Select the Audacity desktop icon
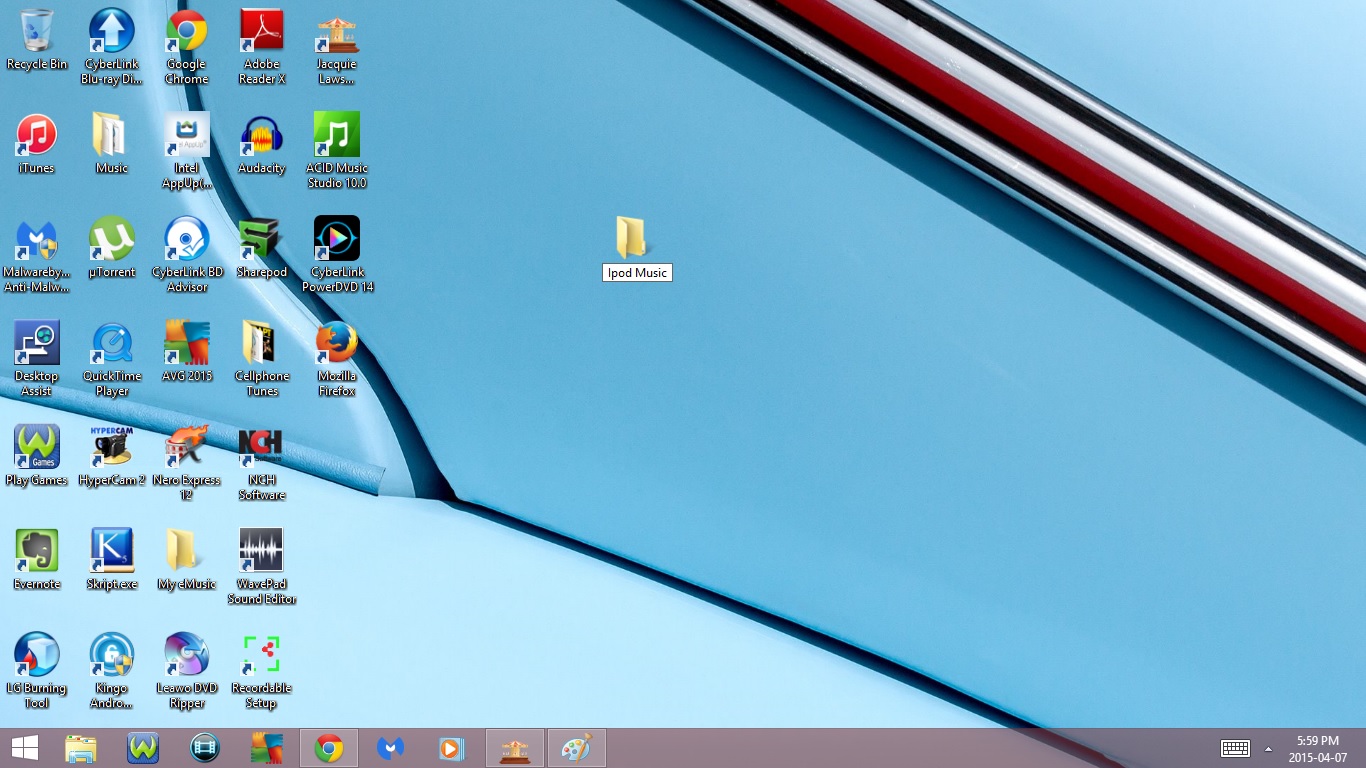 [x=262, y=144]
